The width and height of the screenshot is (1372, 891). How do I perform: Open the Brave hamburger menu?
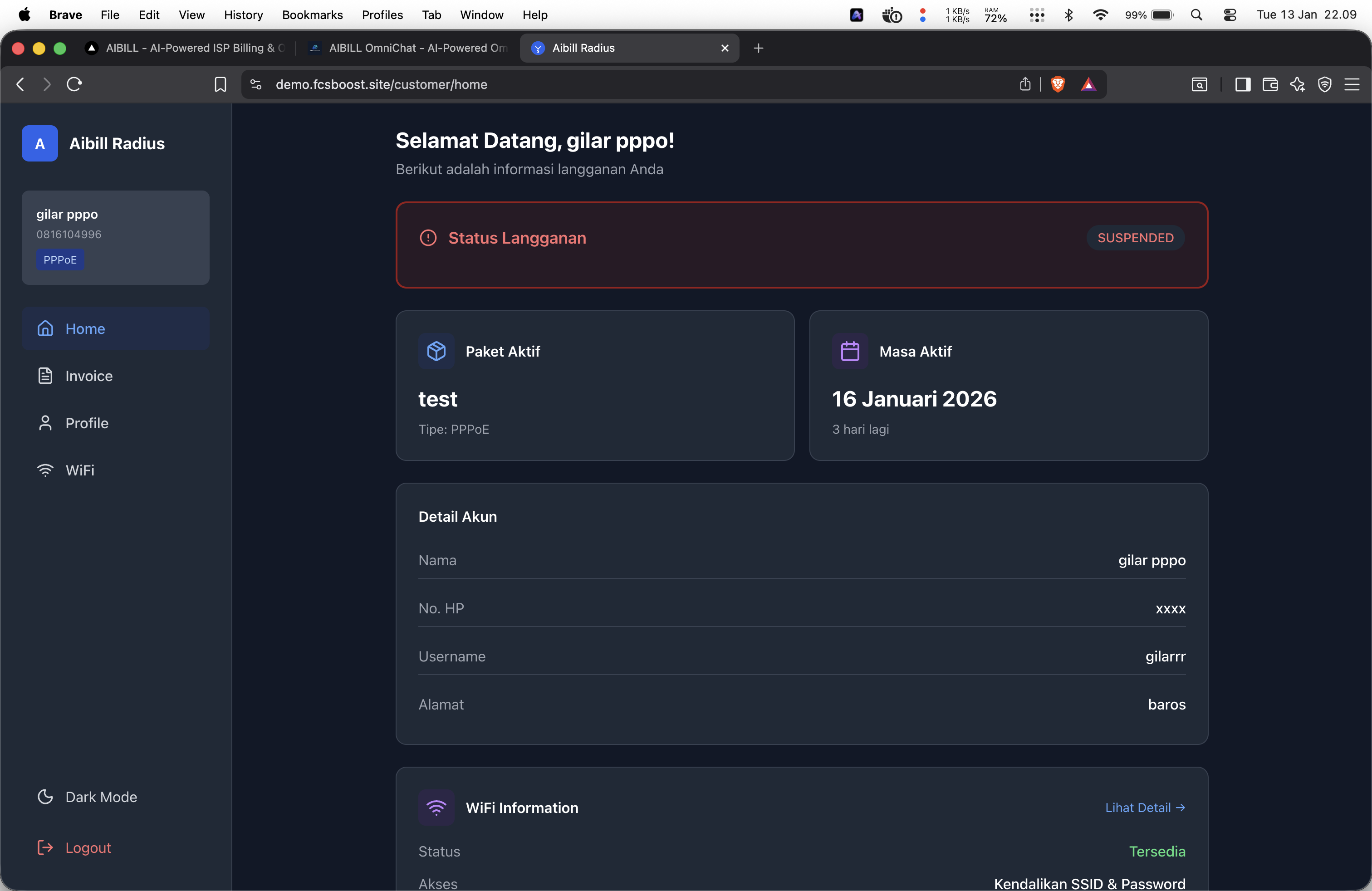click(1352, 85)
